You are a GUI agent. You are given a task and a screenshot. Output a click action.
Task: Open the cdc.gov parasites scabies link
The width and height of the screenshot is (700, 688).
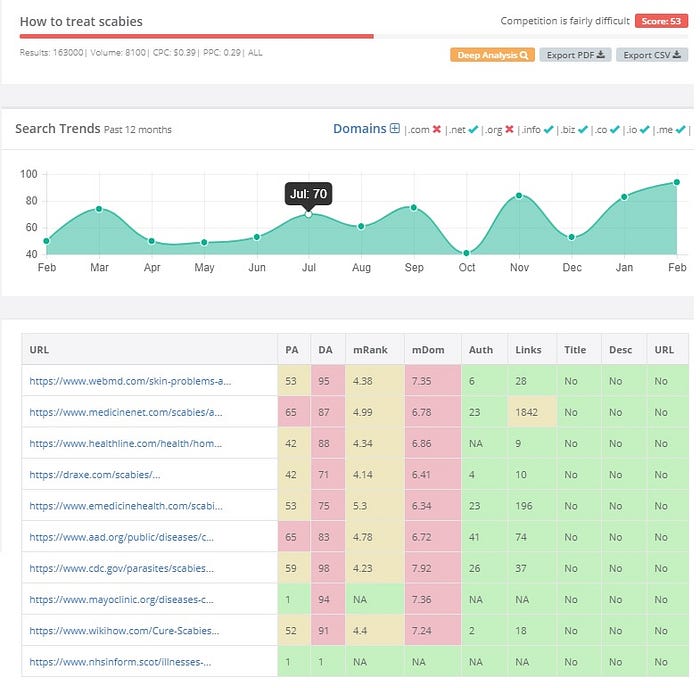click(x=122, y=568)
